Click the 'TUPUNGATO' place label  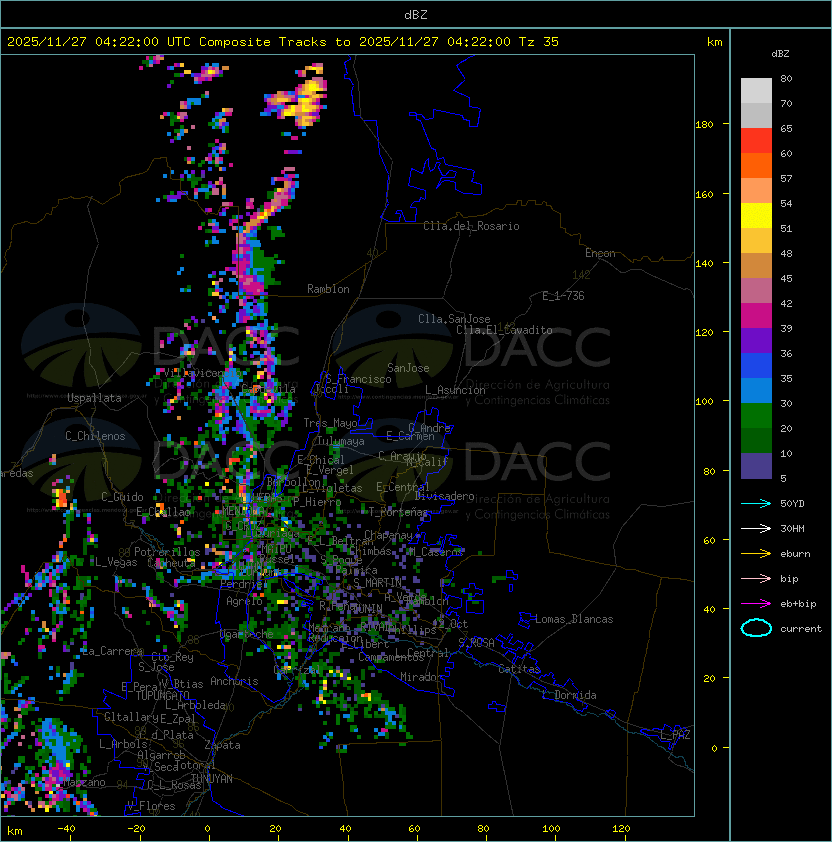[x=163, y=695]
